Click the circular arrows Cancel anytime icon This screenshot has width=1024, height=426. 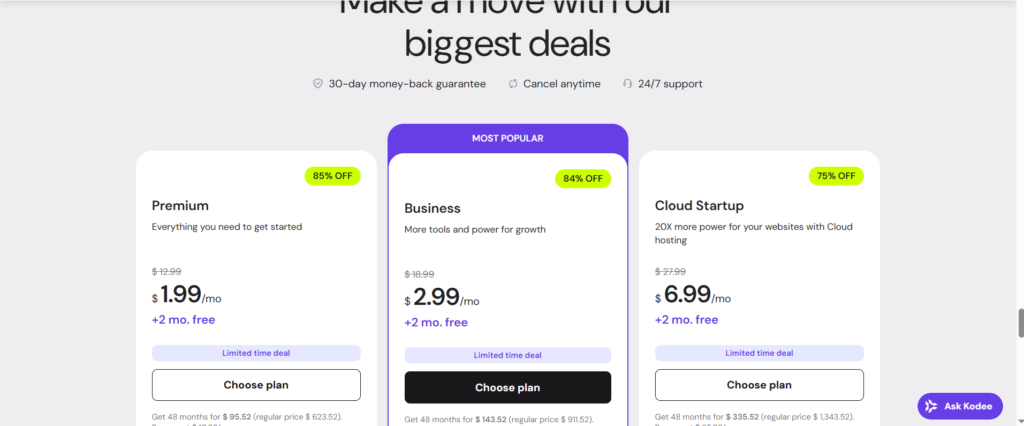(x=513, y=84)
